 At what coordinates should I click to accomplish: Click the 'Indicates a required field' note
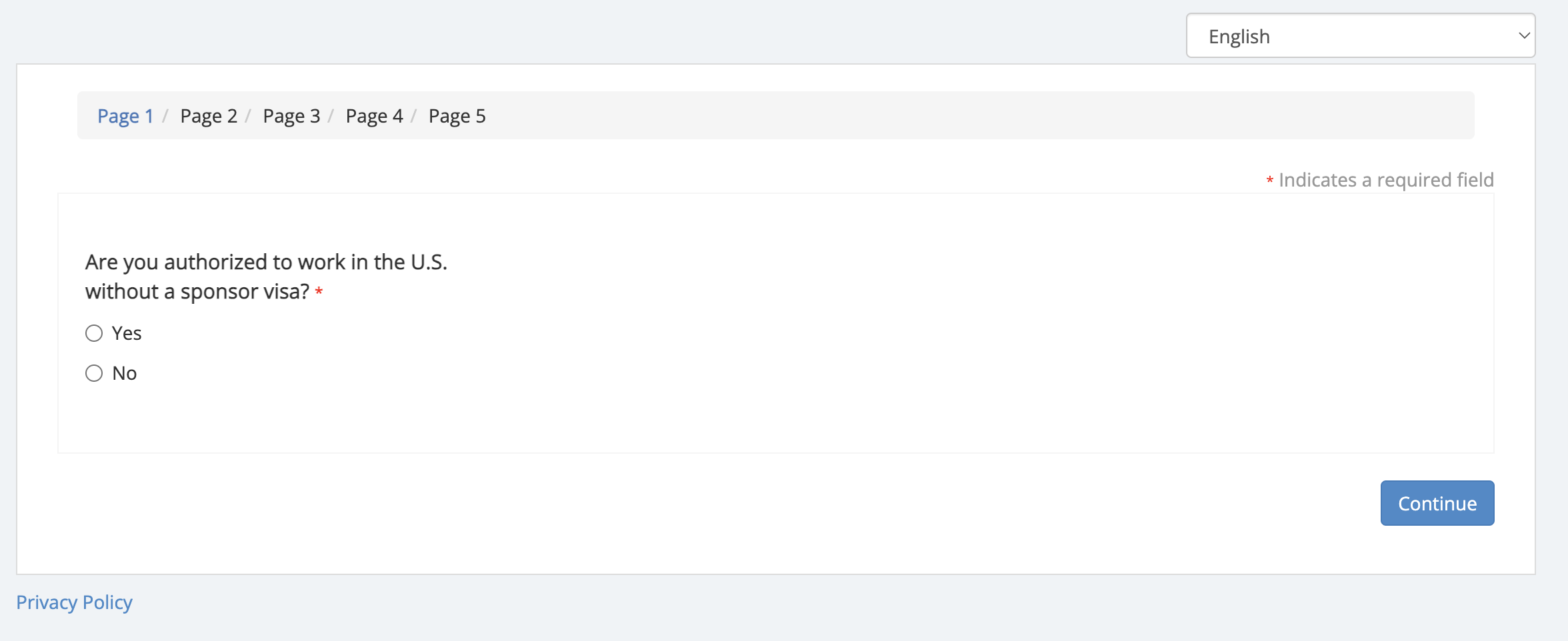[x=1386, y=180]
